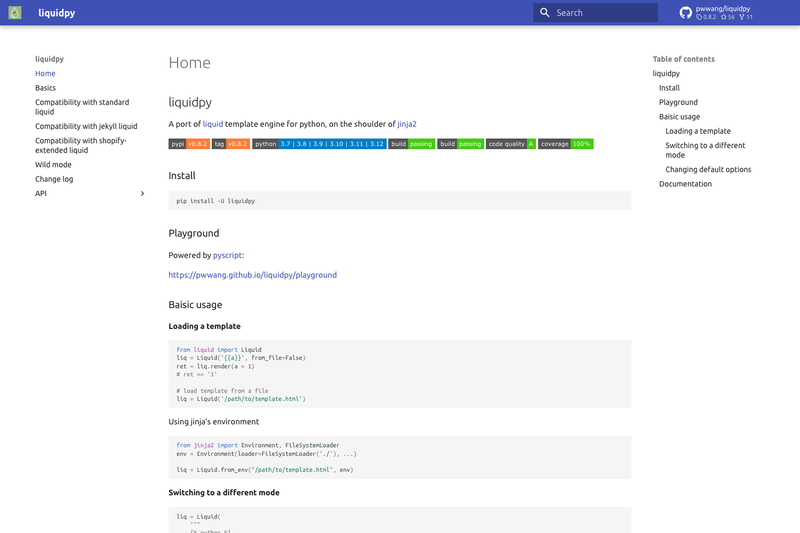
Task: Jump to Loading a template in contents
Action: [697, 131]
